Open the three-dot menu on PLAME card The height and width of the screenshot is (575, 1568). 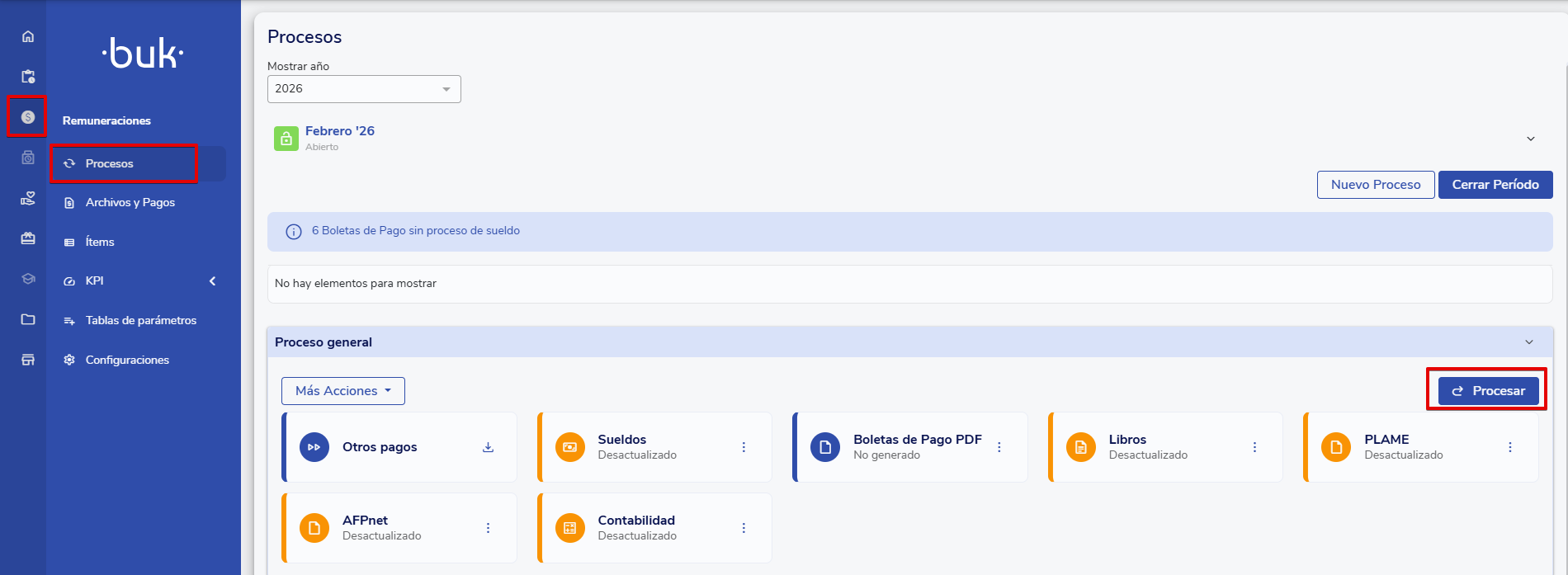point(1510,447)
